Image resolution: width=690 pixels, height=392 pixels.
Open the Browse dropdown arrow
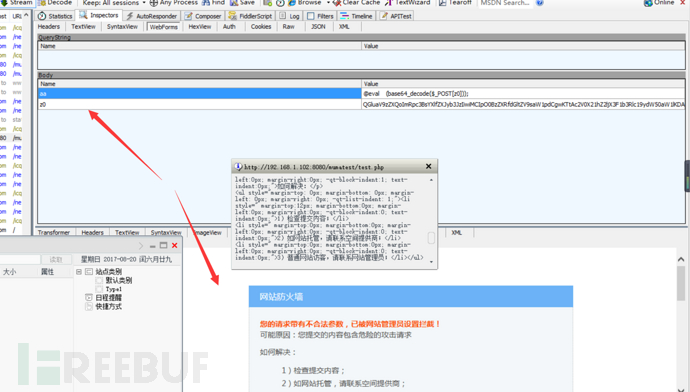click(328, 3)
